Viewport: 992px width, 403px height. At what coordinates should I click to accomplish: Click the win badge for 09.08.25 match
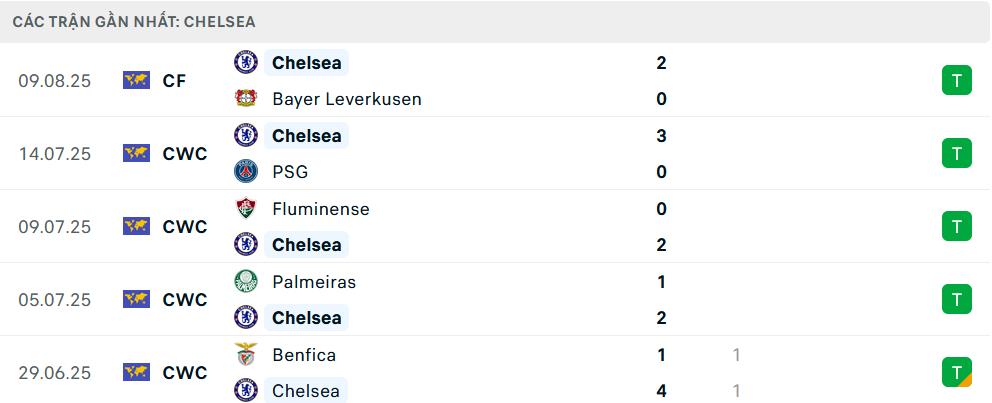tap(956, 81)
